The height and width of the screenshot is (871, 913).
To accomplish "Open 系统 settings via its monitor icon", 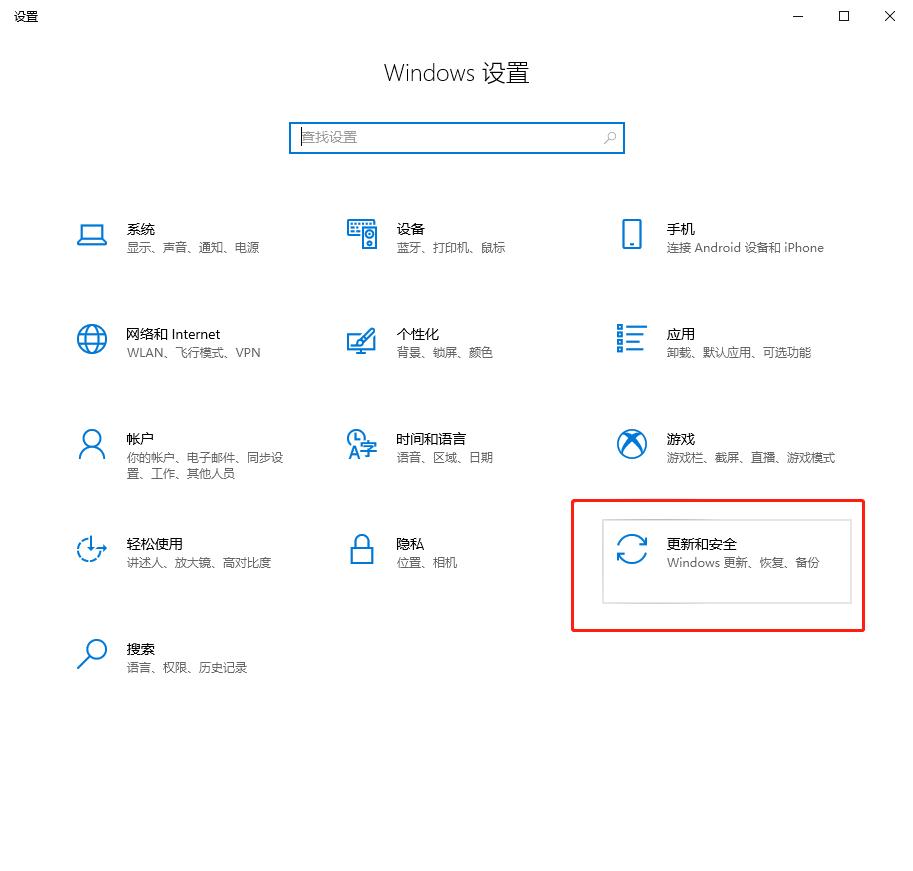I will 92,234.
